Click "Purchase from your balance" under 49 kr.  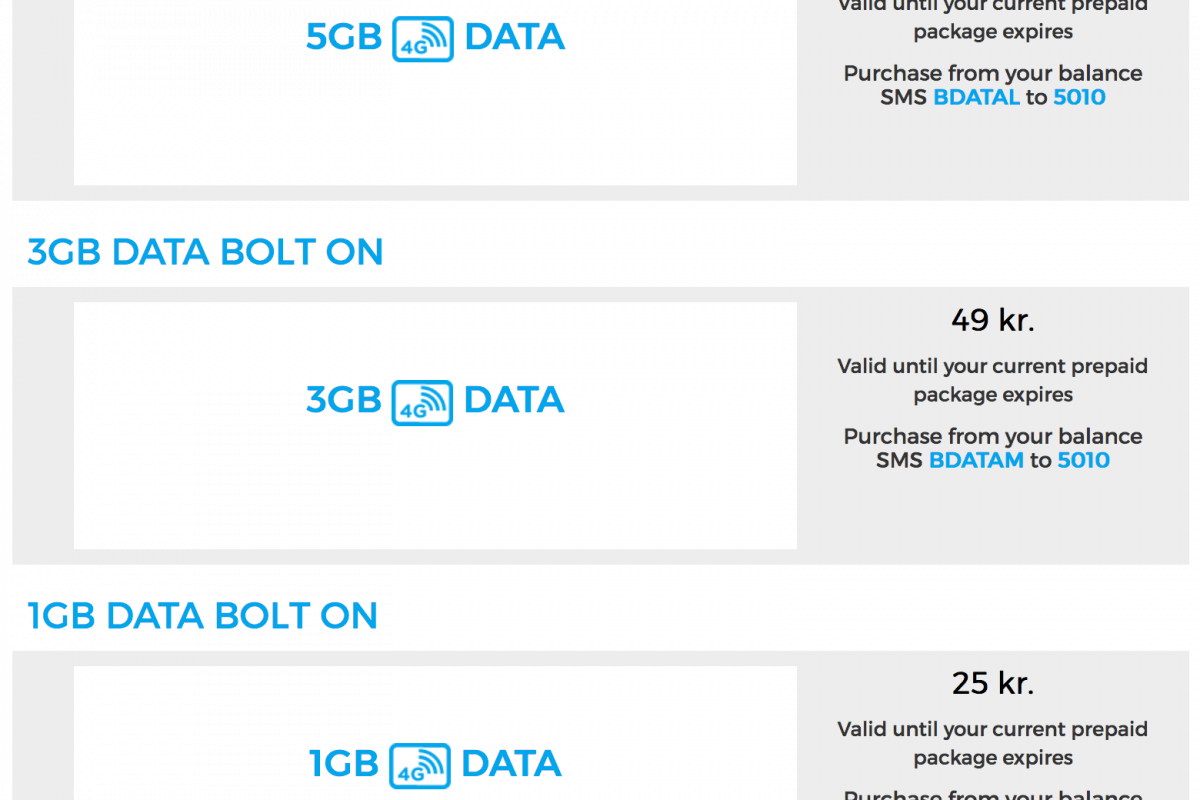(x=992, y=436)
